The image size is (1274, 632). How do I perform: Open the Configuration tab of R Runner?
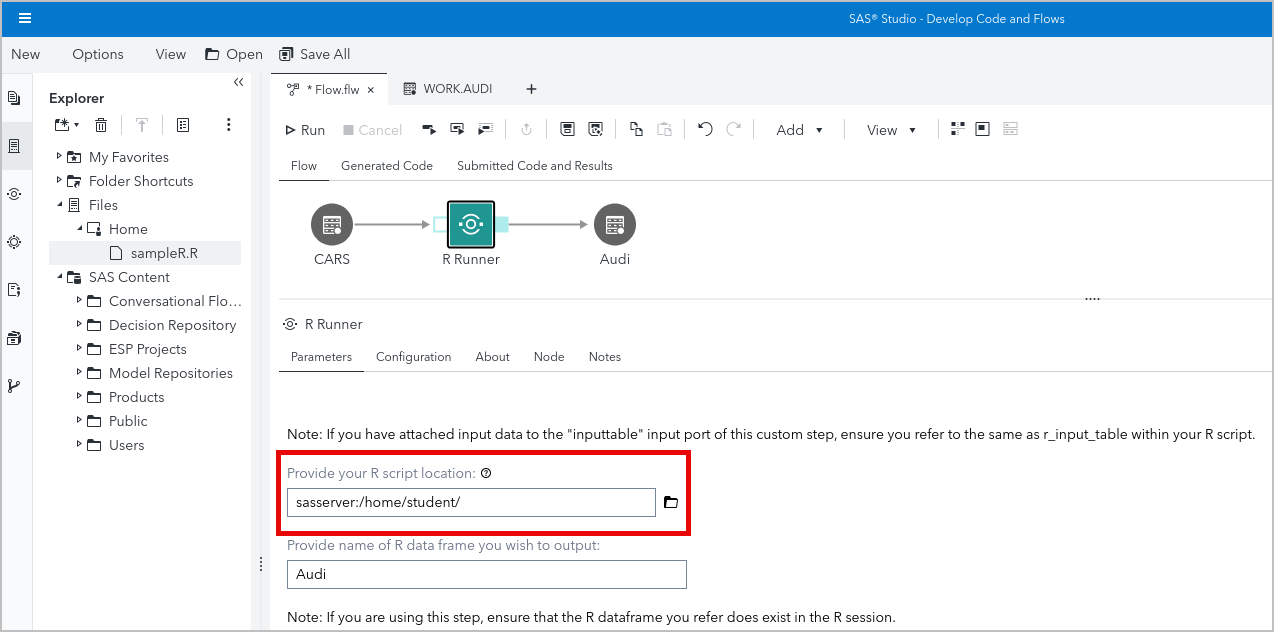pos(413,356)
